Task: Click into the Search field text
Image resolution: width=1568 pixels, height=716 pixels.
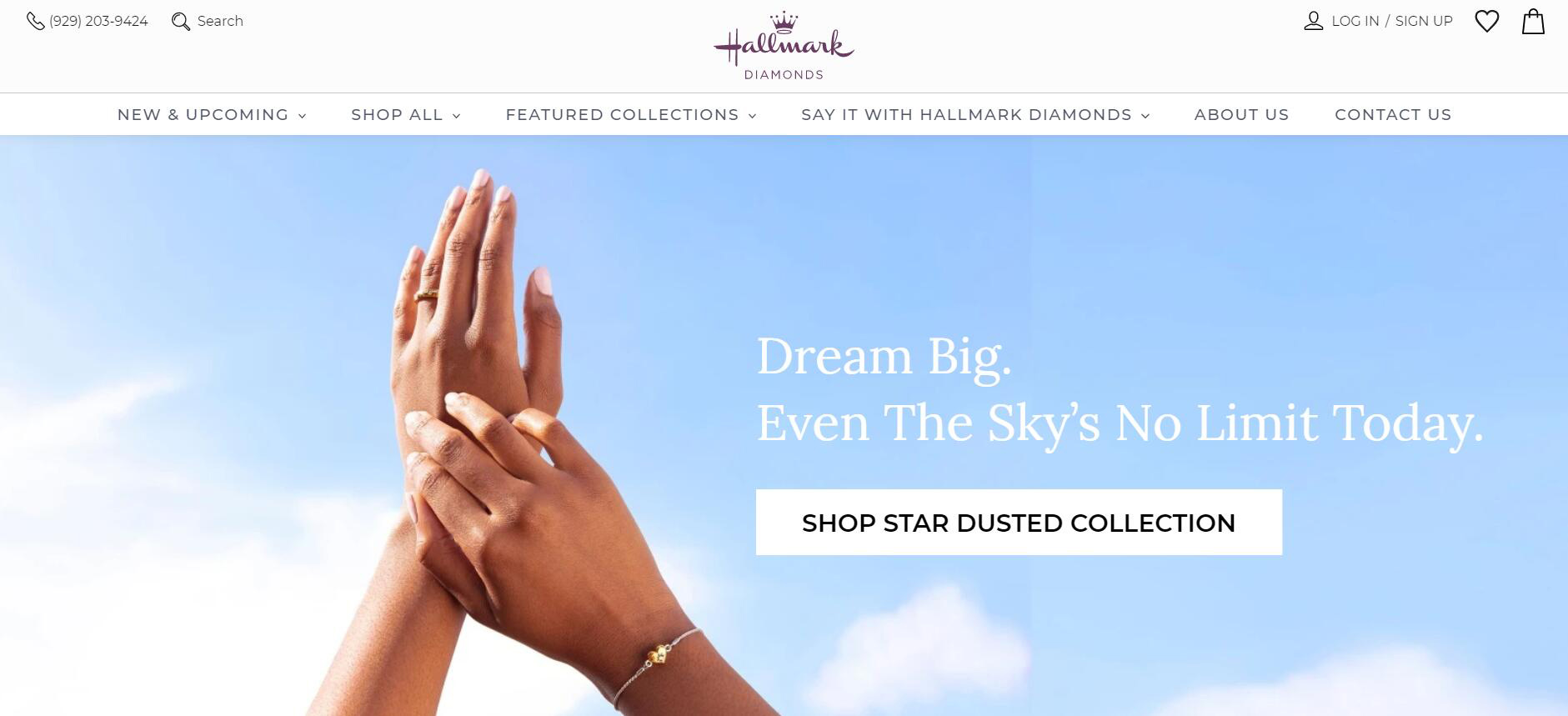Action: tap(220, 21)
